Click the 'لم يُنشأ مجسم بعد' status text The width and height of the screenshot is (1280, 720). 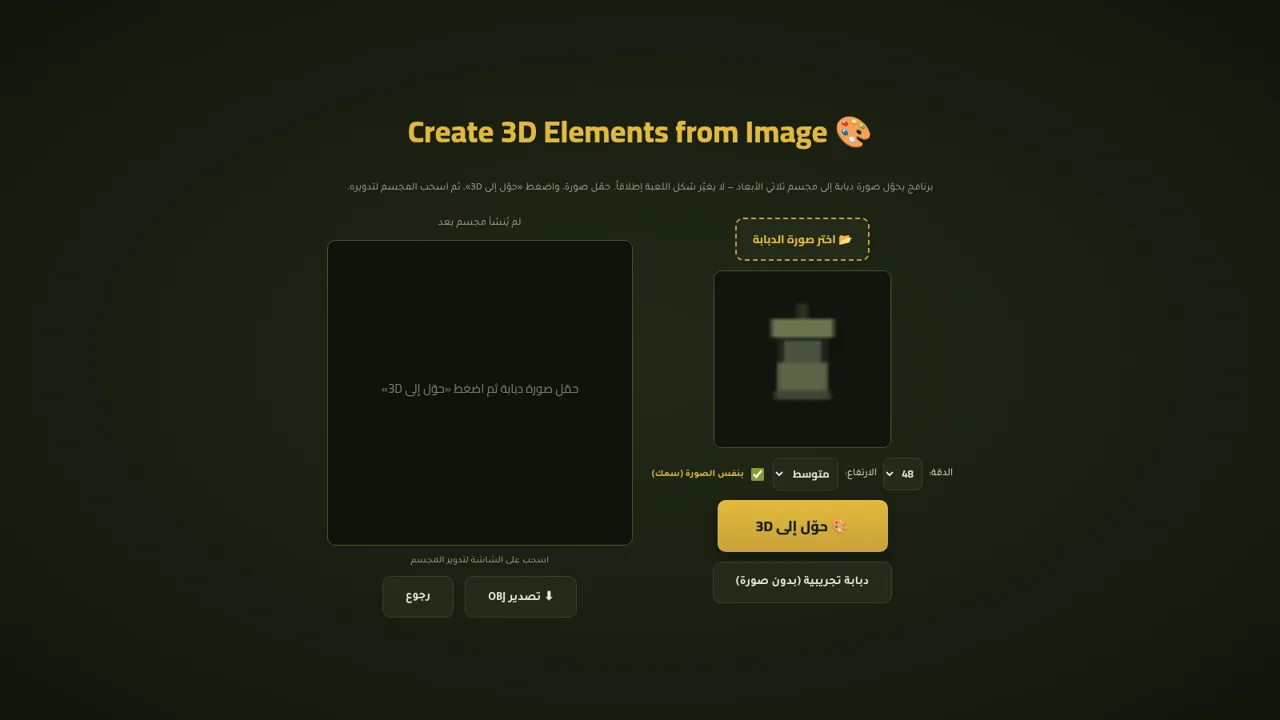pos(480,222)
